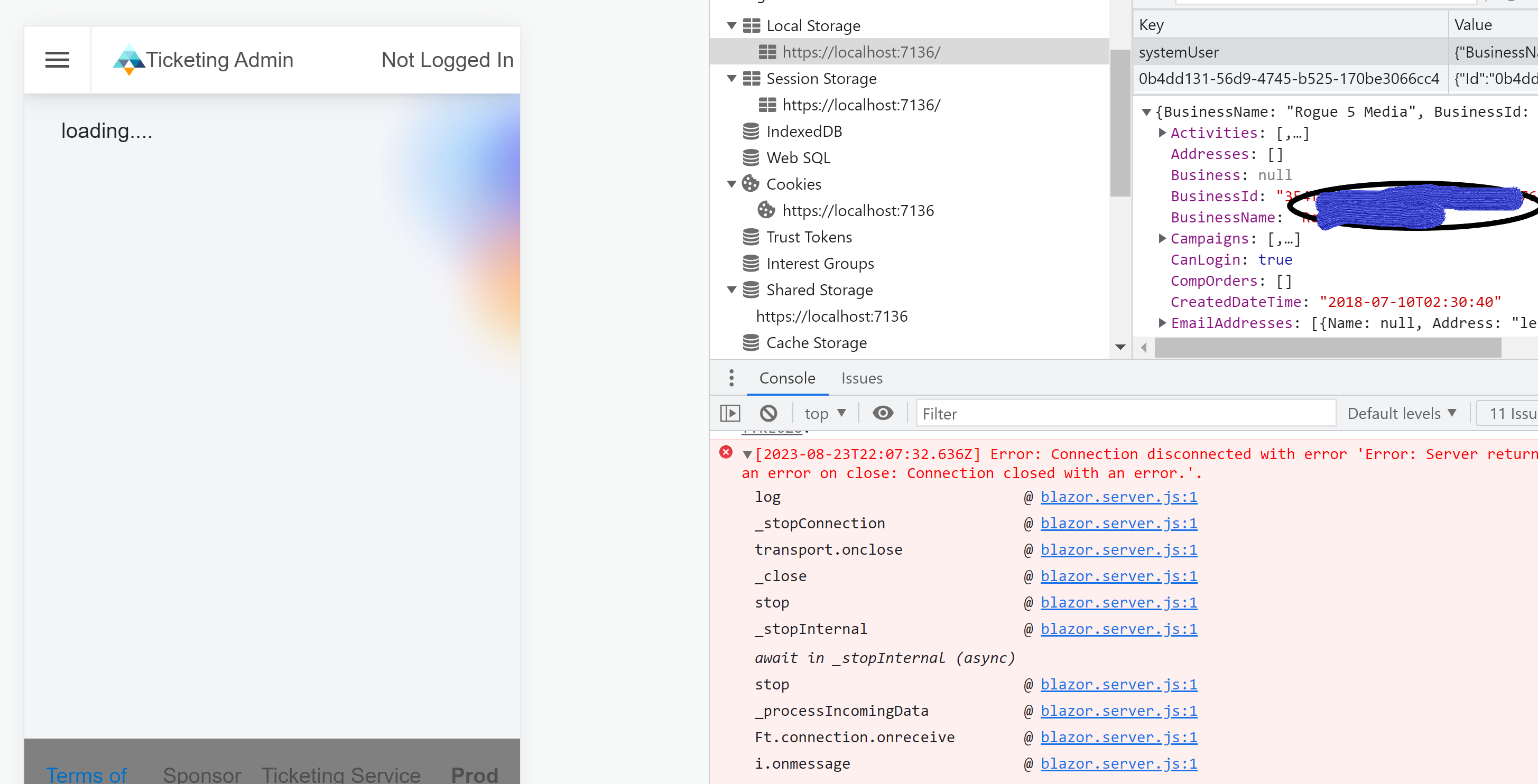1538x784 pixels.
Task: Clear the console messages
Action: [x=768, y=412]
